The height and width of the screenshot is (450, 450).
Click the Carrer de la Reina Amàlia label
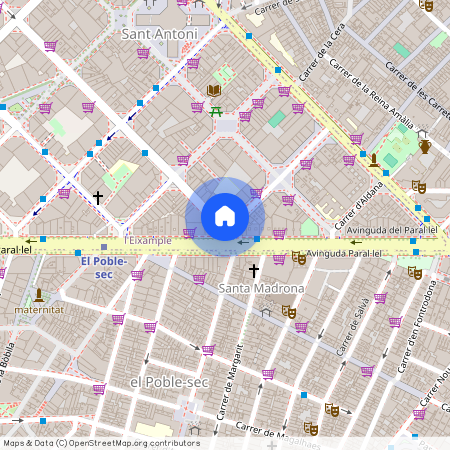click(372, 94)
